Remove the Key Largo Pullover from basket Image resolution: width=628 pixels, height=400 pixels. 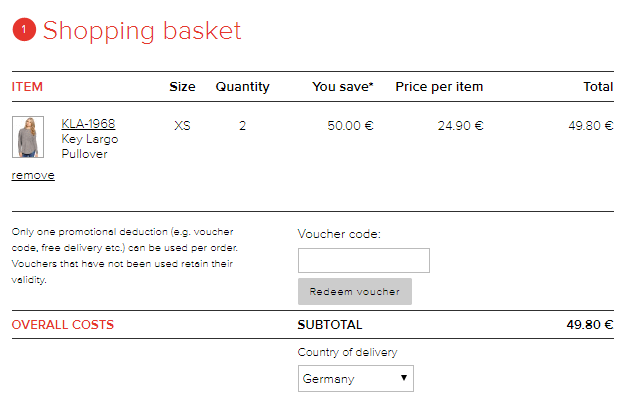pyautogui.click(x=33, y=175)
